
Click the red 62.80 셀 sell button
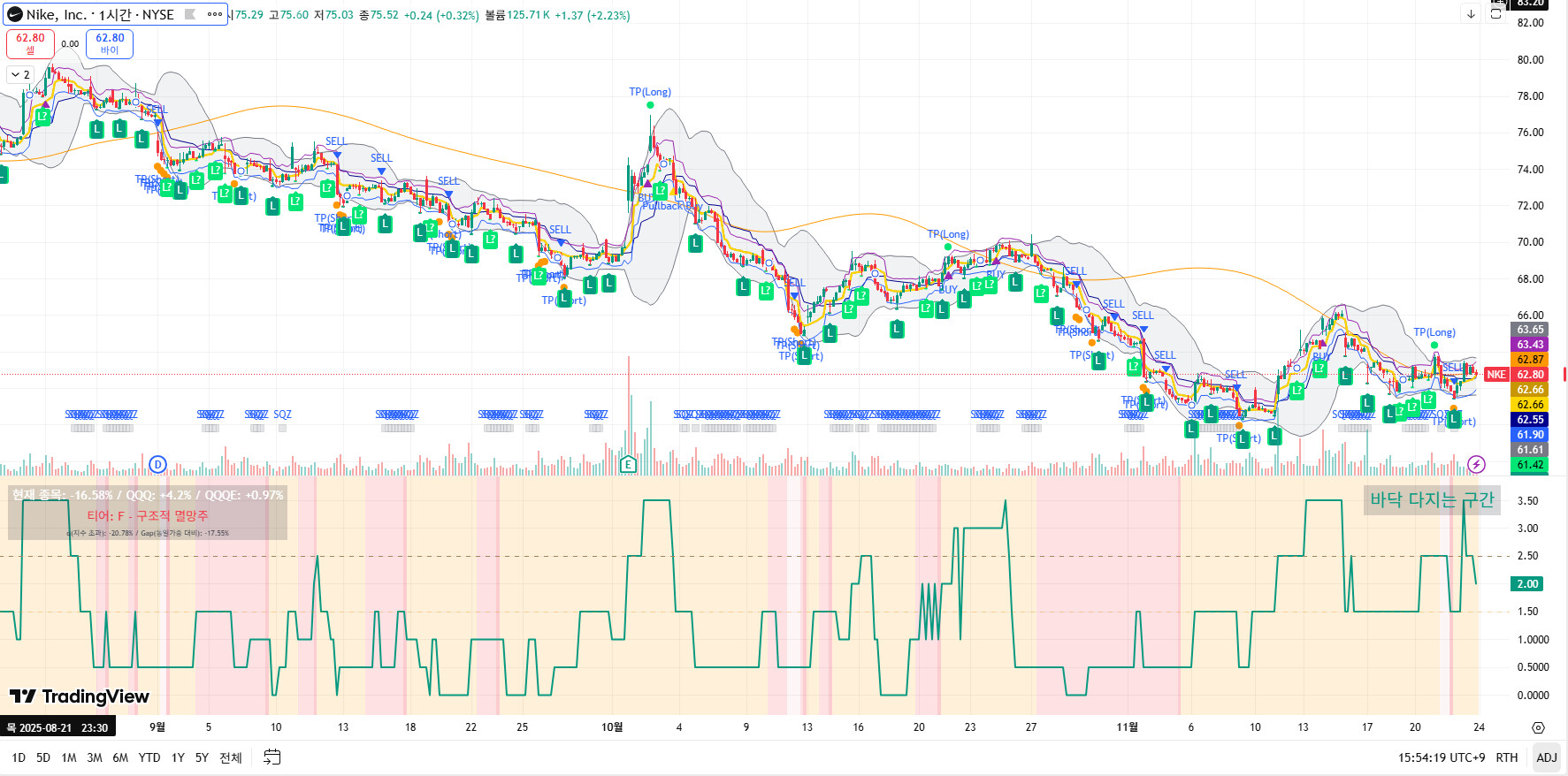pyautogui.click(x=30, y=43)
